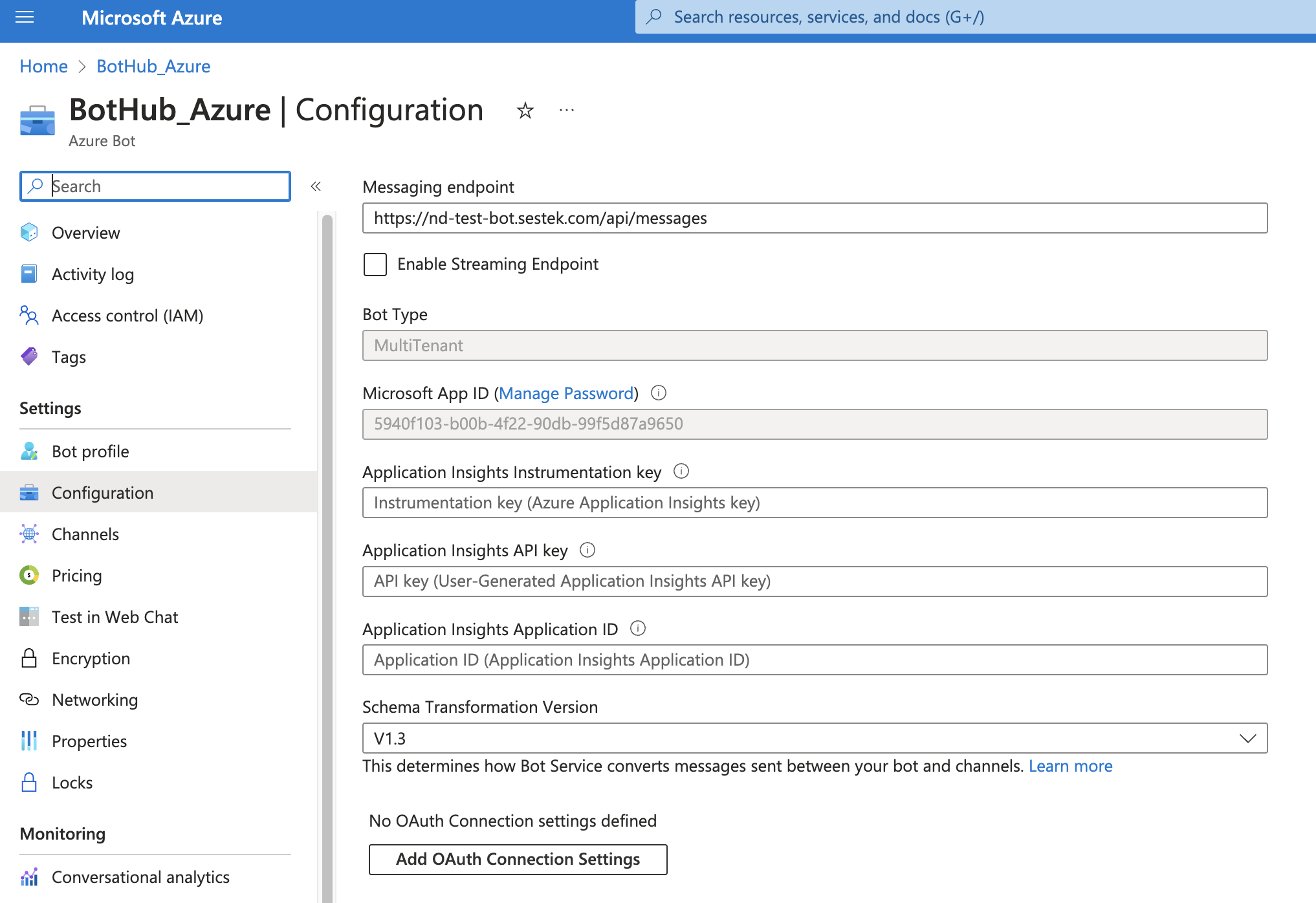The image size is (1316, 903).
Task: Open the Pricing page in the sidebar
Action: tap(76, 576)
